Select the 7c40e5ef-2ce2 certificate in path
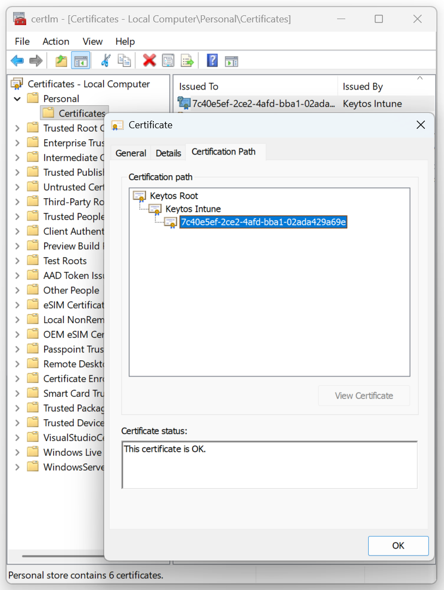The image size is (444, 590). 263,222
